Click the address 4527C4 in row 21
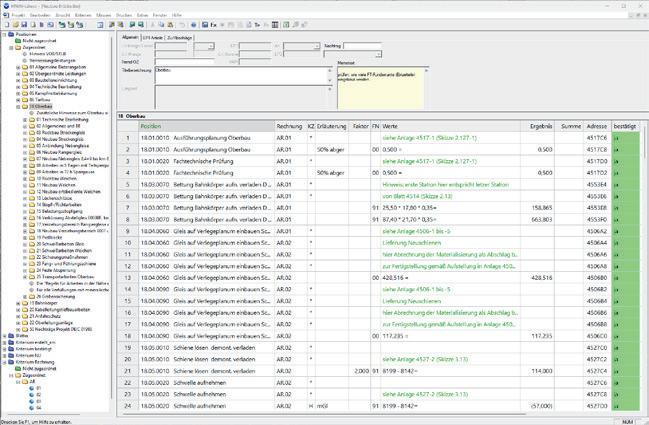The width and height of the screenshot is (649, 425). click(x=597, y=371)
